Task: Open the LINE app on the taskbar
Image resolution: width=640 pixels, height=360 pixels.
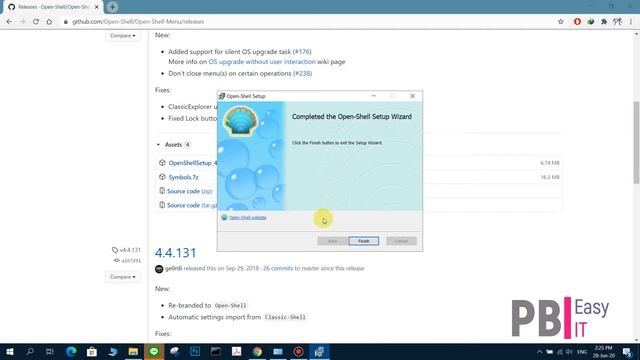Action: [x=154, y=351]
